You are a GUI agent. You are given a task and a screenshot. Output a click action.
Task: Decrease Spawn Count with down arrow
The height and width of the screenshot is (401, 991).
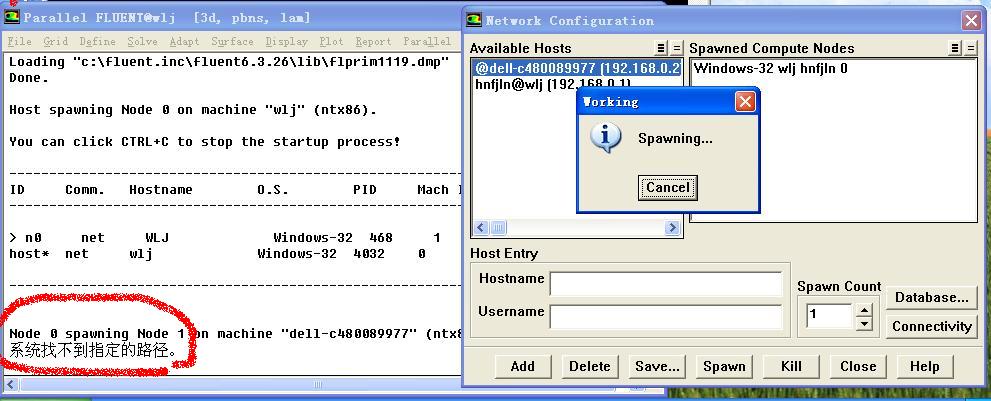[x=865, y=324]
